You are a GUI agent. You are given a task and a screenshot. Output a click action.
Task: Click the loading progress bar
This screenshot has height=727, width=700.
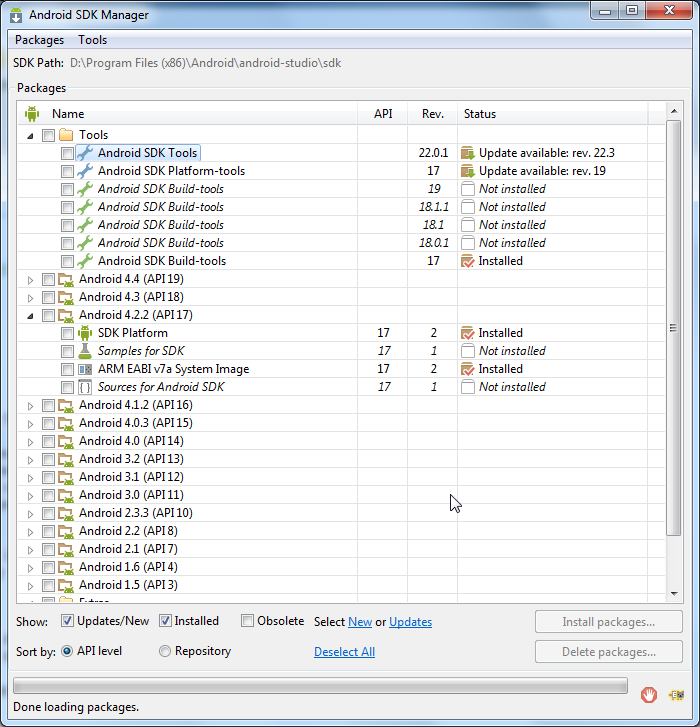click(320, 686)
